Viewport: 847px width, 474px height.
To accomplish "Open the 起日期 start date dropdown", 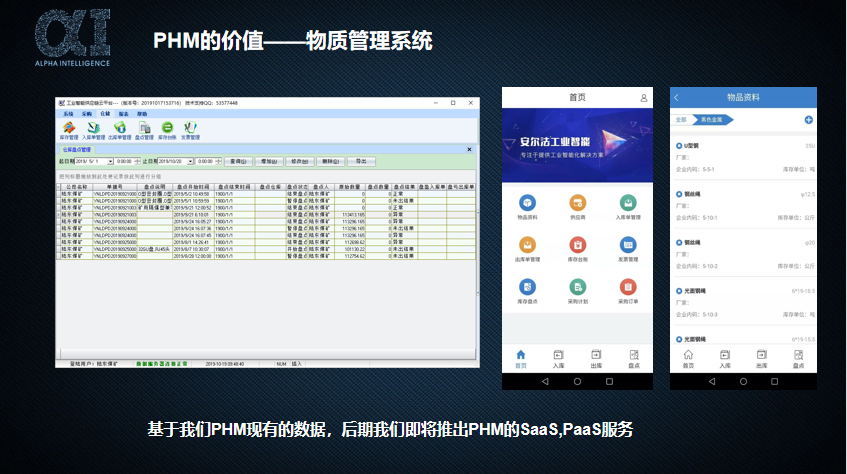I will click(109, 161).
